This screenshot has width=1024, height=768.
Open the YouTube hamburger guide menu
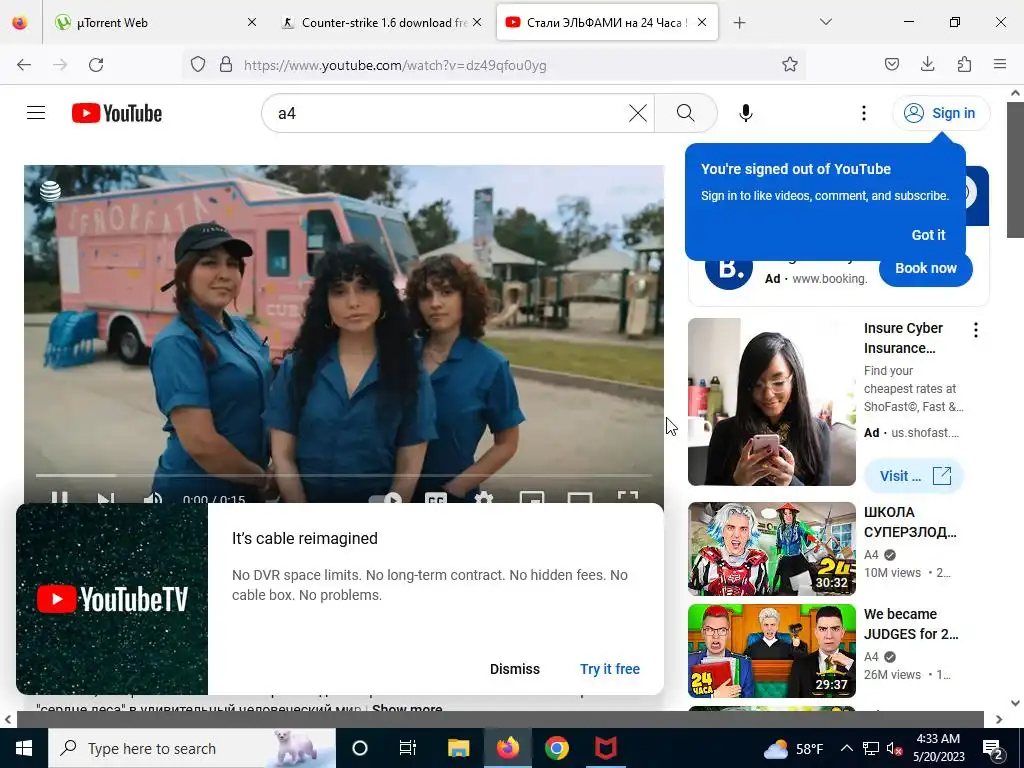(36, 113)
